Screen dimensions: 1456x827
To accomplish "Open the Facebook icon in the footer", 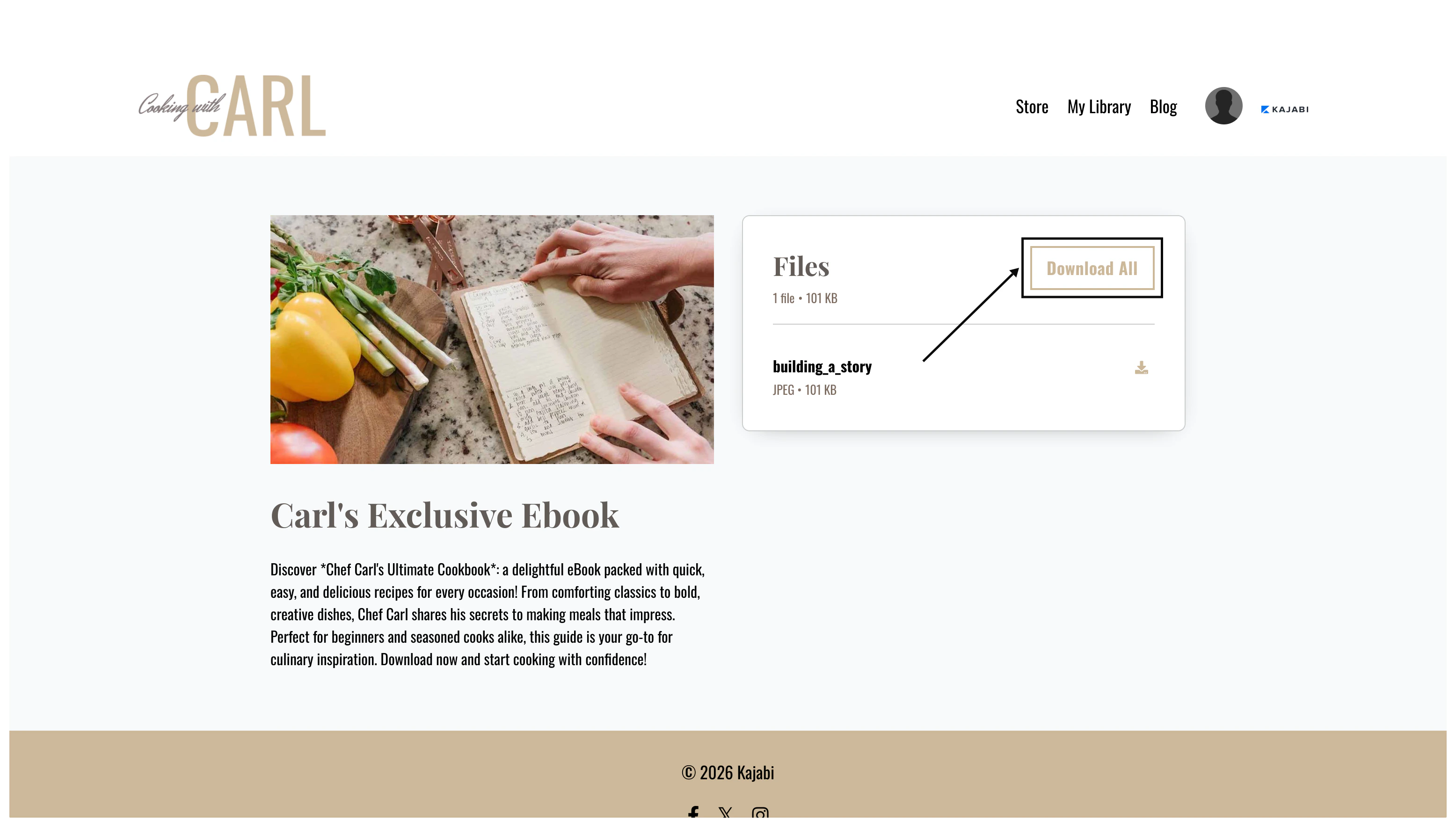I will click(x=693, y=812).
